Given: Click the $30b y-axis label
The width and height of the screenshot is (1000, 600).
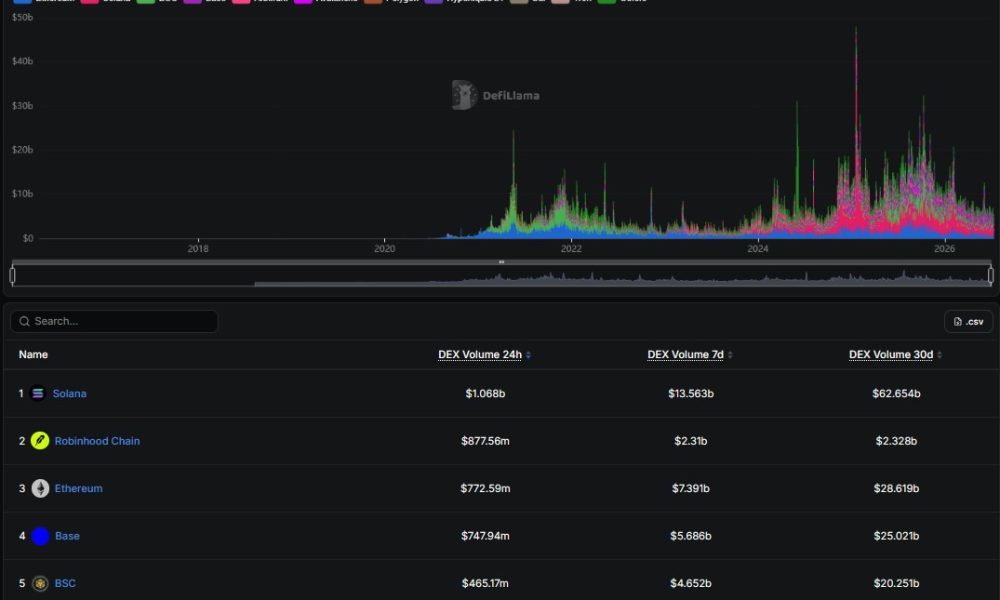Looking at the screenshot, I should point(22,106).
